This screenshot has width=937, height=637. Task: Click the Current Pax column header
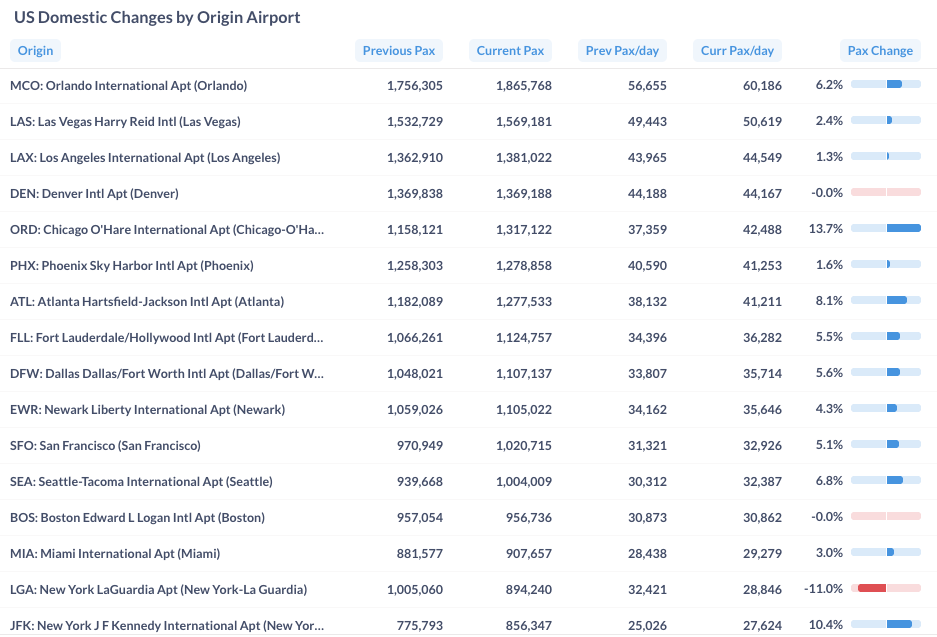click(x=510, y=51)
